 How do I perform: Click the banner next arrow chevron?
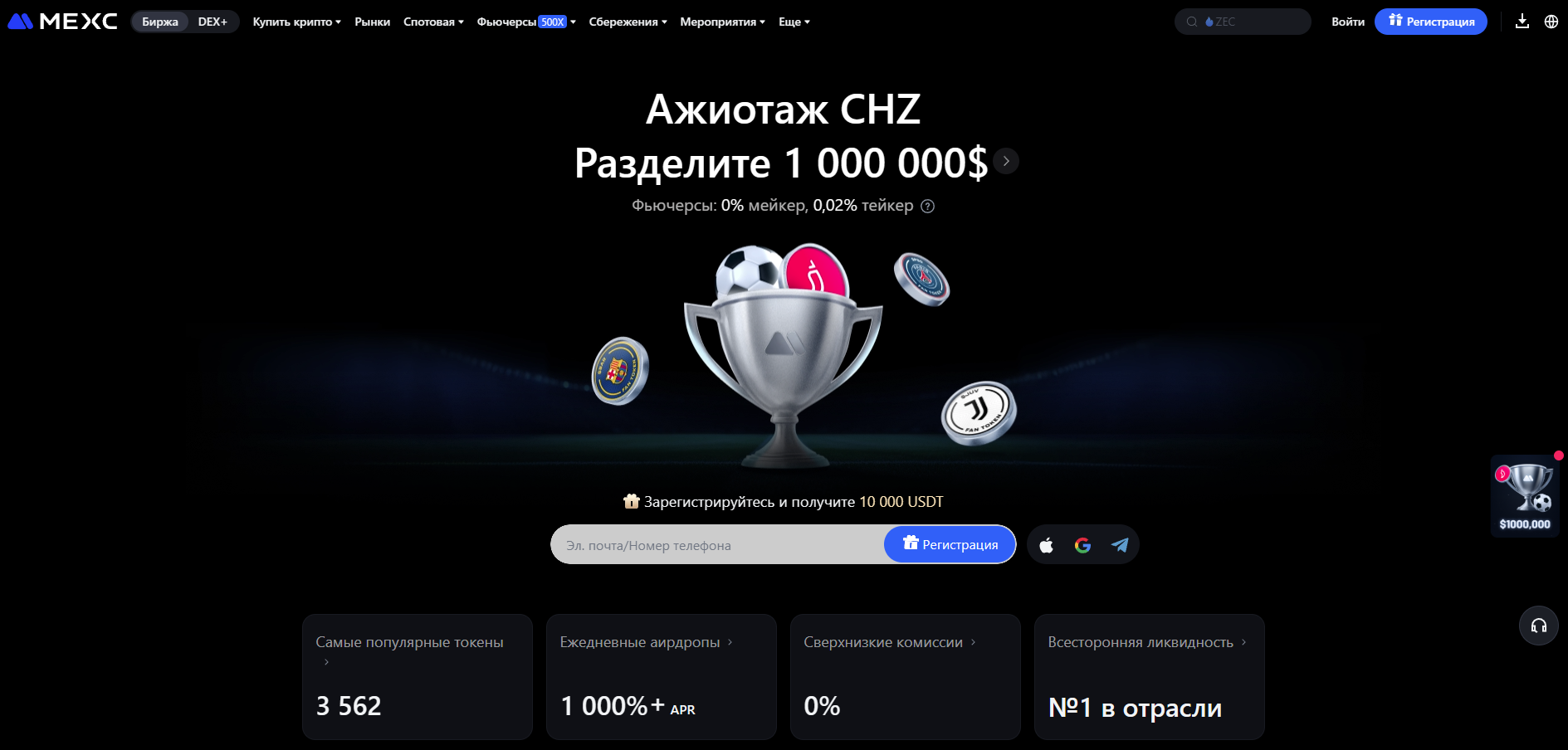pos(1006,161)
